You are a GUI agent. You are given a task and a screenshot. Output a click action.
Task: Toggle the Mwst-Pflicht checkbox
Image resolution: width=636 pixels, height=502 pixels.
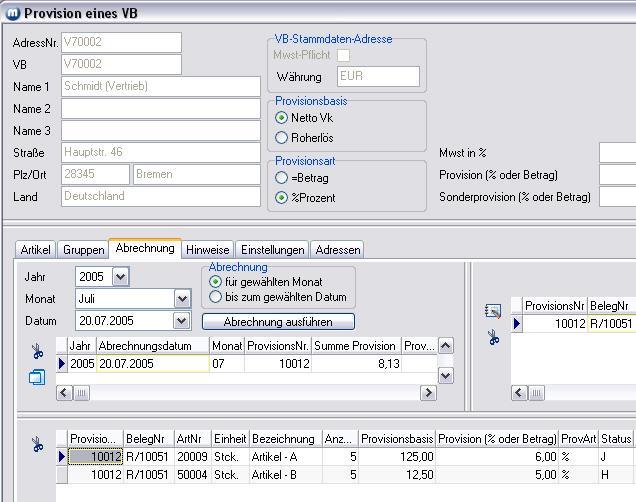343,55
